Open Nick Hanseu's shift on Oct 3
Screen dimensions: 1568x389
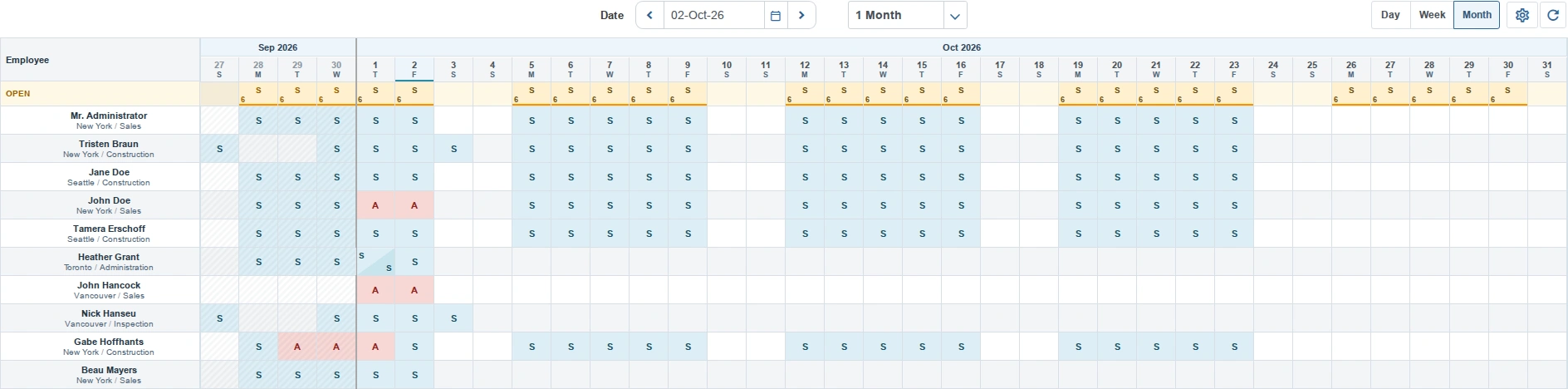click(453, 318)
